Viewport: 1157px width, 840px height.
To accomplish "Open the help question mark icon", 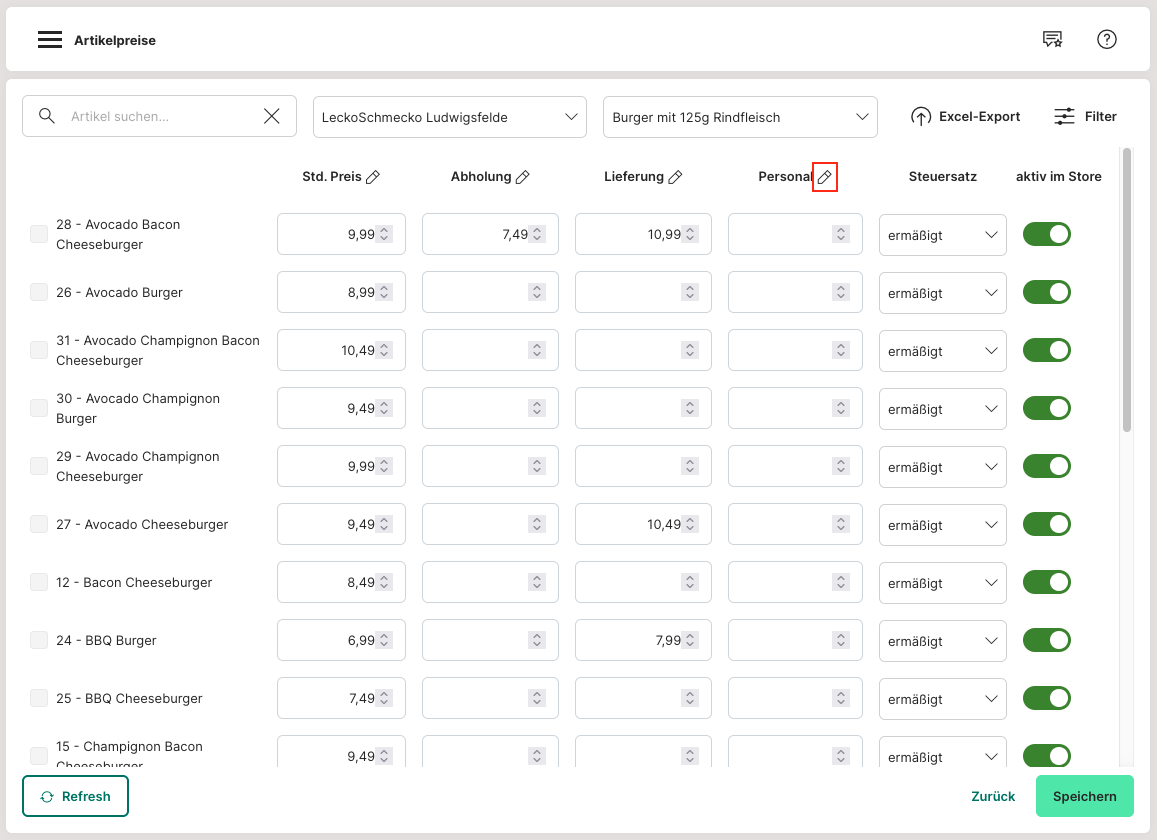I will (1107, 40).
